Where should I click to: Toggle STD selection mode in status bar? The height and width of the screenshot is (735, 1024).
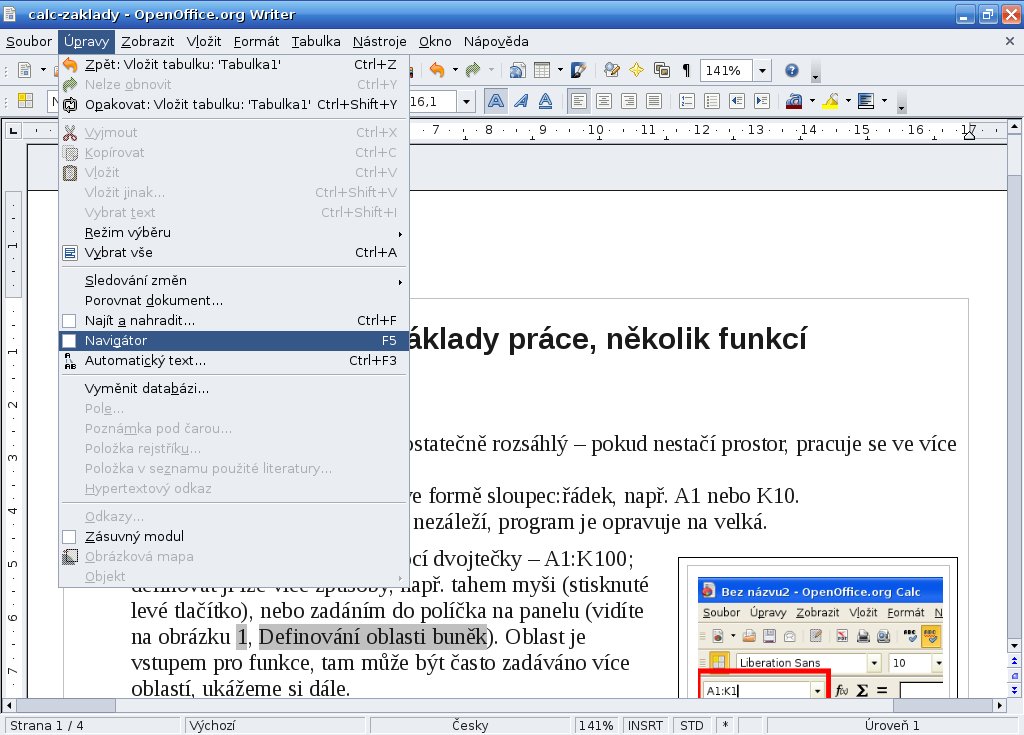[x=692, y=725]
